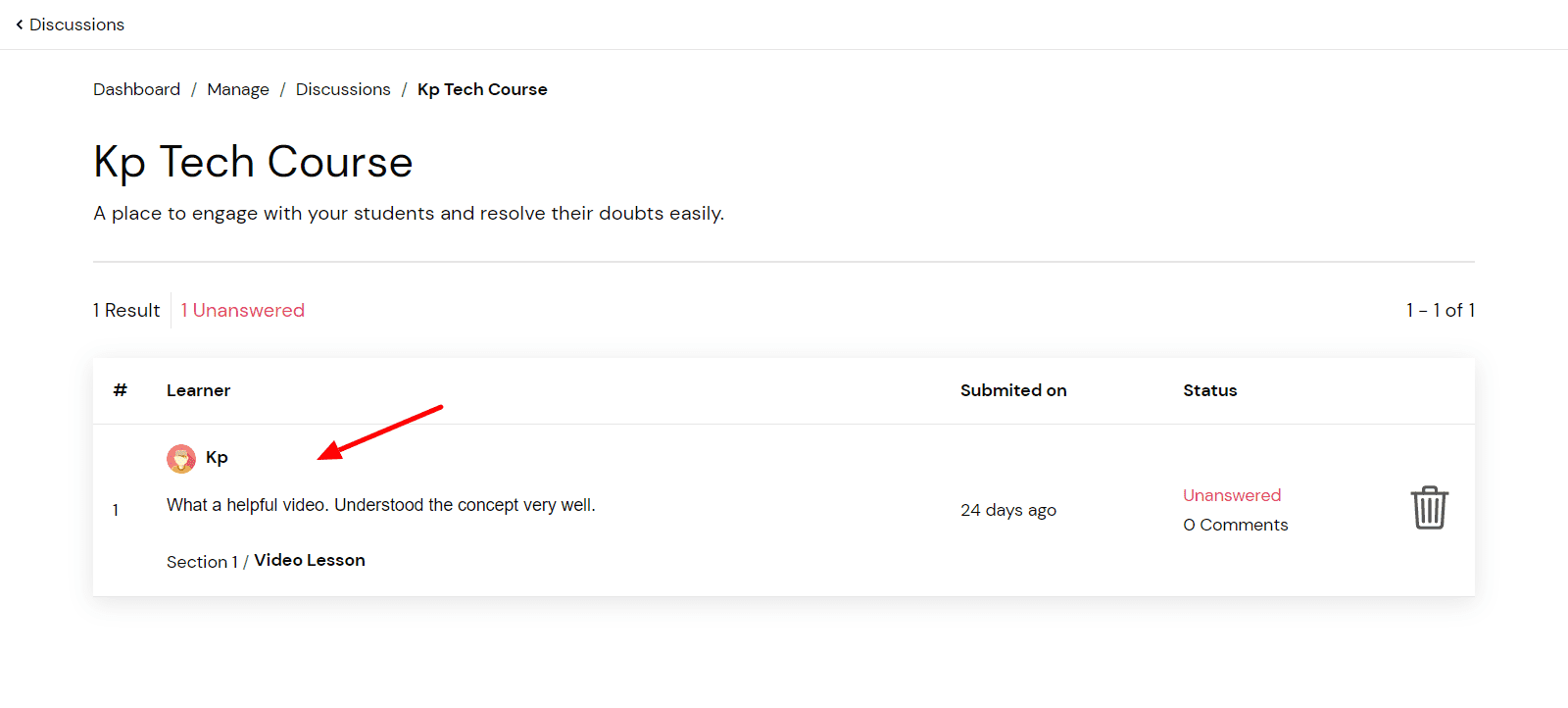Click the 24 days ago timestamp
Viewport: 1568px width, 708px height.
point(1008,510)
